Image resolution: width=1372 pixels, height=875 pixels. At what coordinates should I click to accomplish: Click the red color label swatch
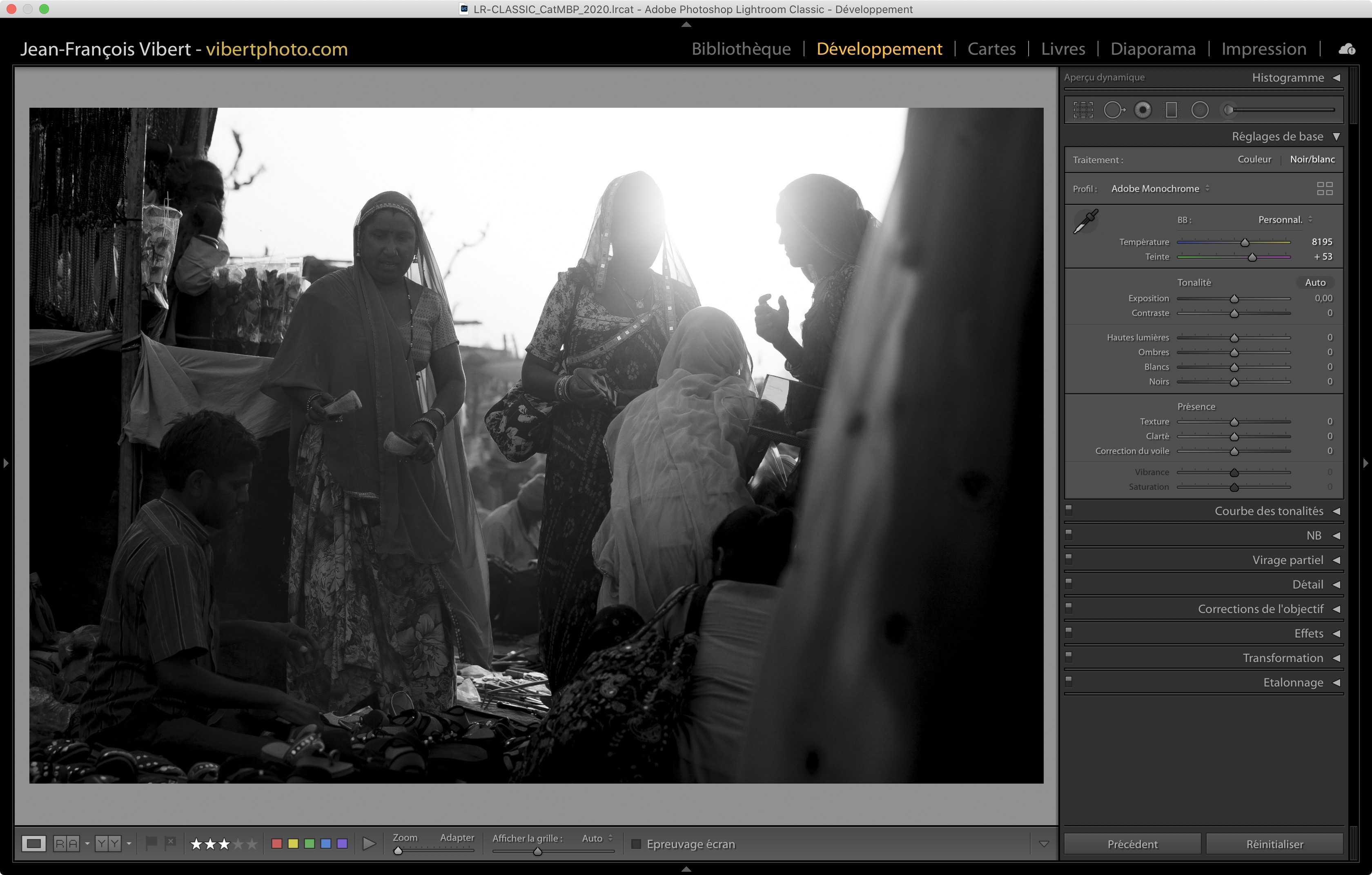point(277,843)
